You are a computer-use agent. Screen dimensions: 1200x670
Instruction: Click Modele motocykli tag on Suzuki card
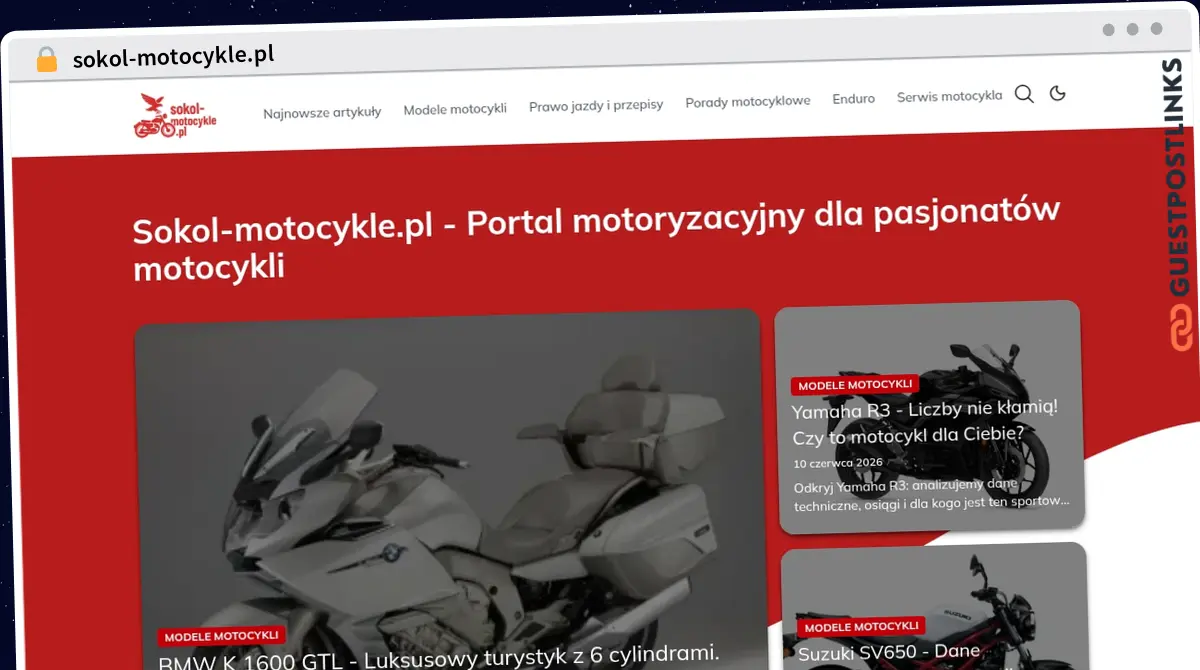tap(861, 627)
